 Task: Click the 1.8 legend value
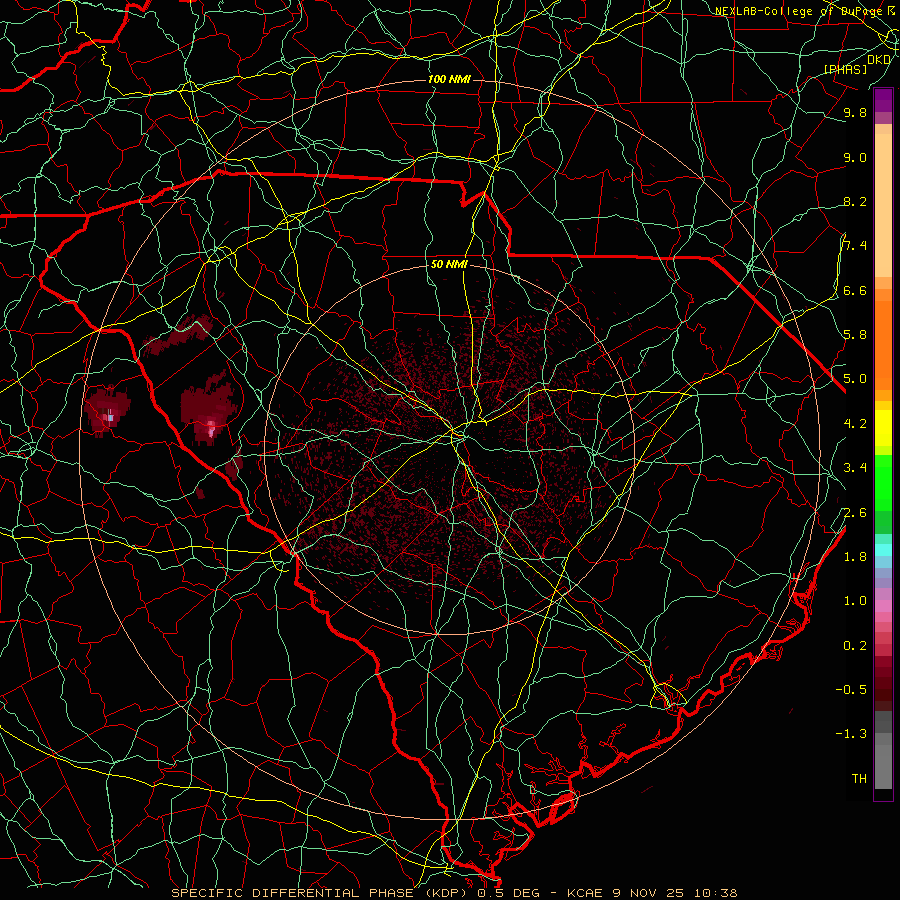(x=855, y=557)
